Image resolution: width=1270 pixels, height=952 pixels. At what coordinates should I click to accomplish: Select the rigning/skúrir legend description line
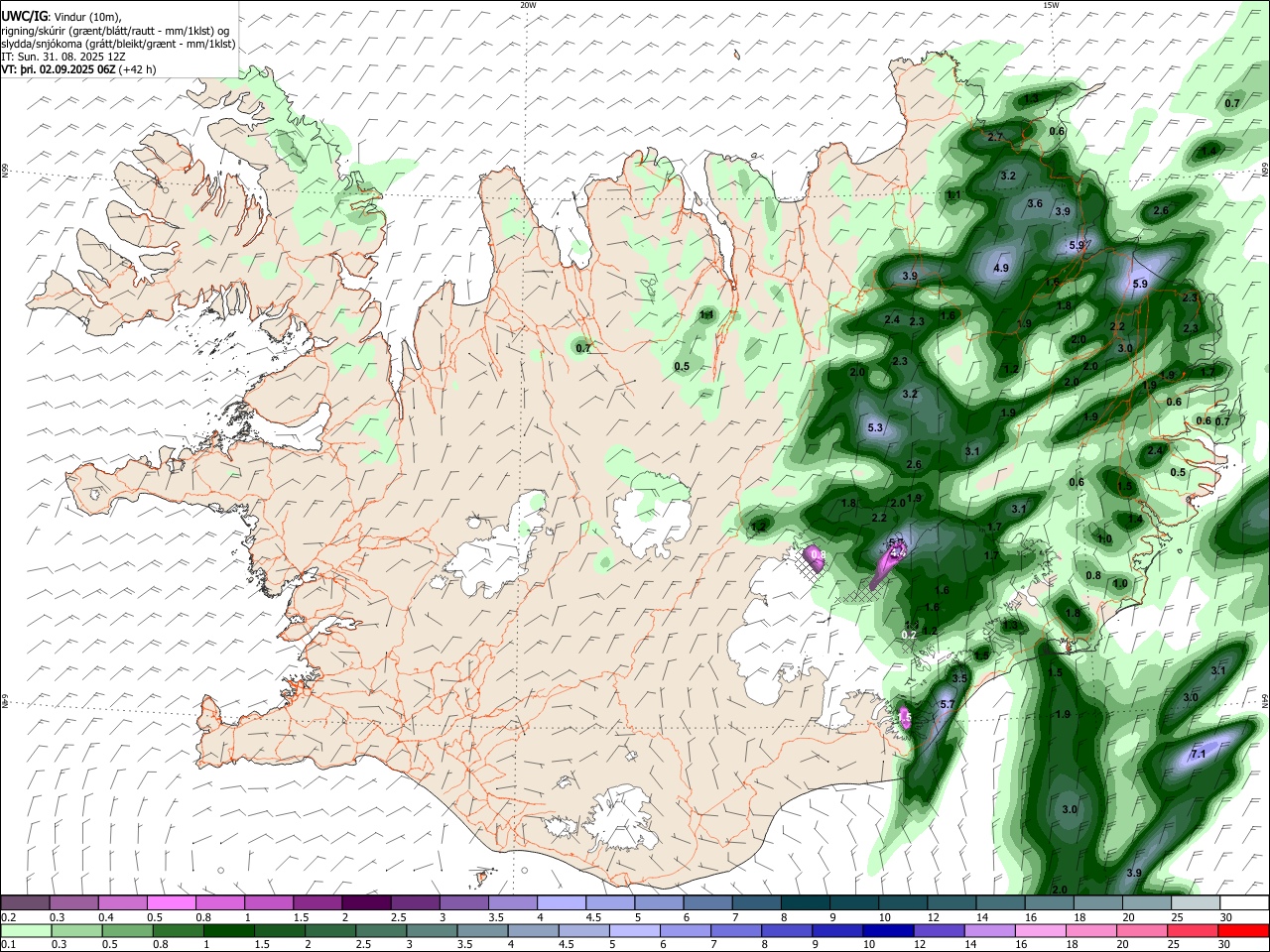click(x=116, y=30)
